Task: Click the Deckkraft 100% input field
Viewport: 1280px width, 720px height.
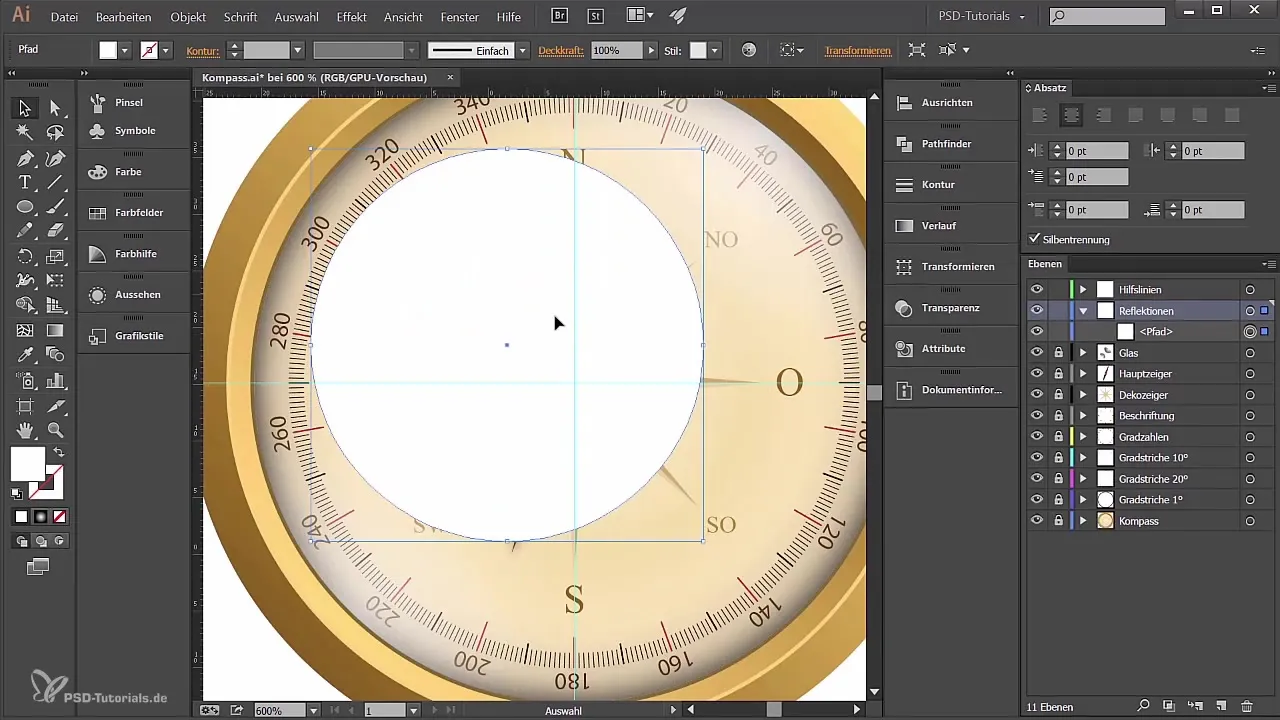Action: (x=616, y=50)
